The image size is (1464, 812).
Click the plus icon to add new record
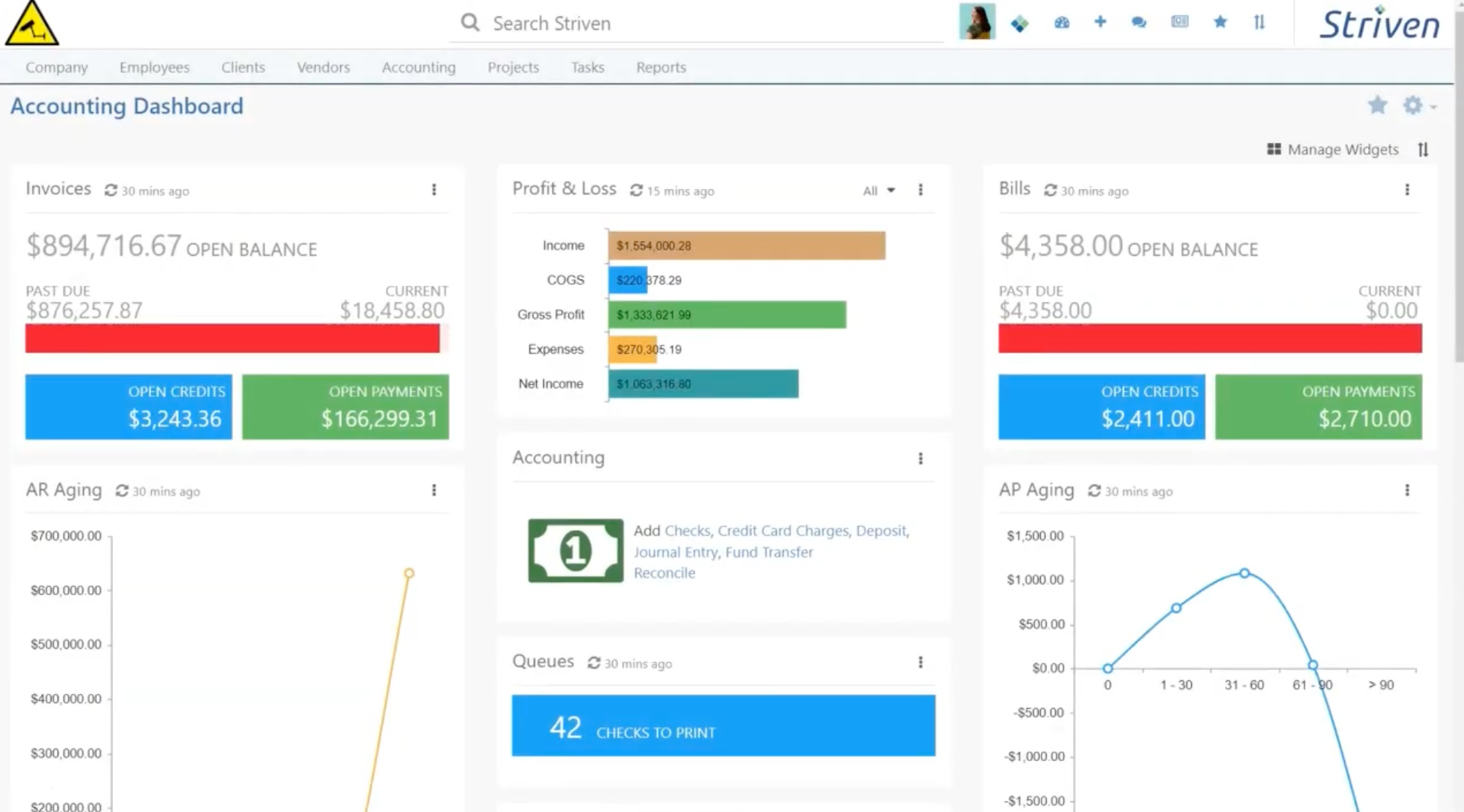click(x=1101, y=23)
